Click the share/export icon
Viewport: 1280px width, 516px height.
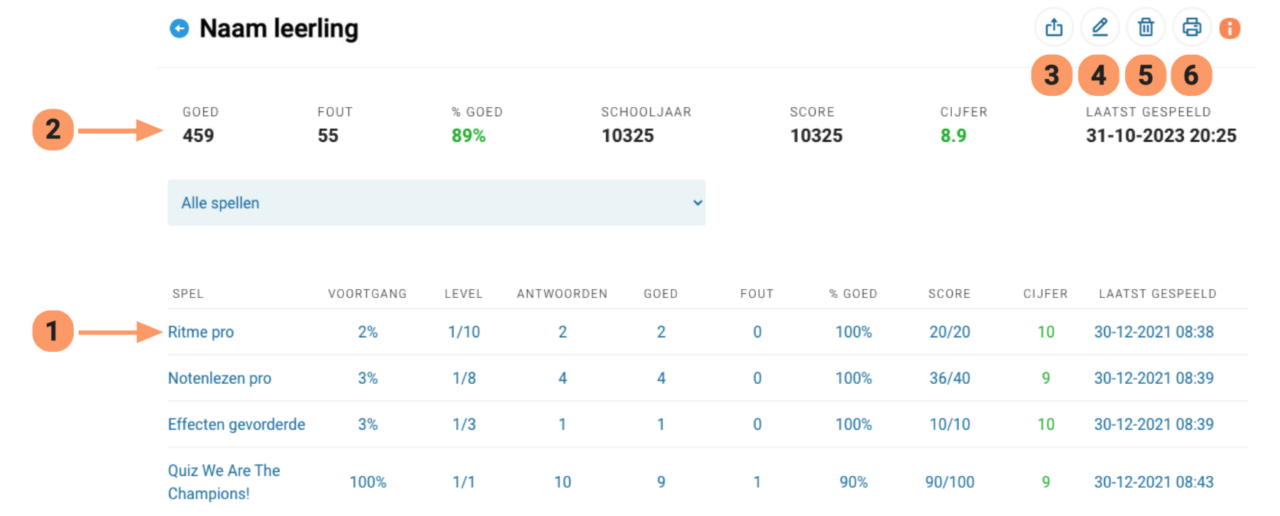[1054, 28]
